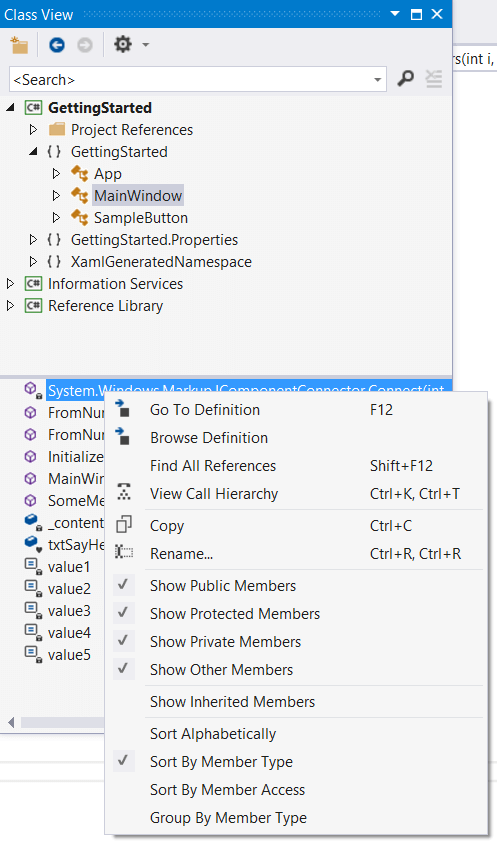Select the value5 member

click(x=68, y=655)
